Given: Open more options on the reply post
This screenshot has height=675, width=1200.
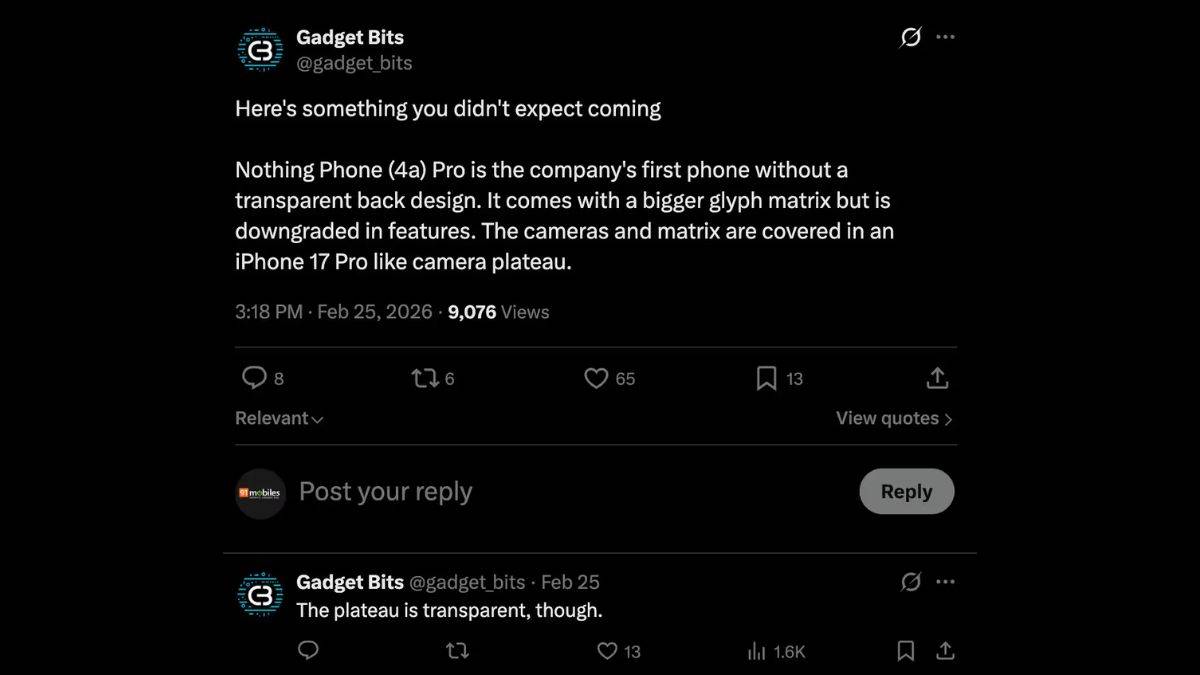Looking at the screenshot, I should [945, 581].
